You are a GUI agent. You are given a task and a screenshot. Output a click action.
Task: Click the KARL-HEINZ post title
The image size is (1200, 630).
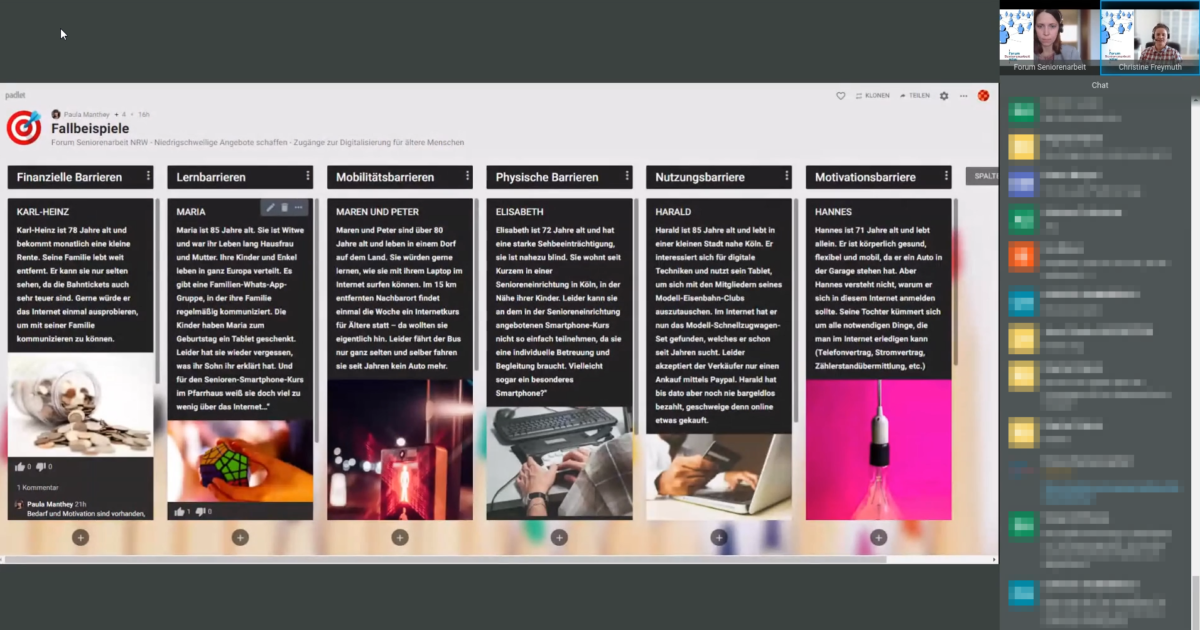pos(43,212)
